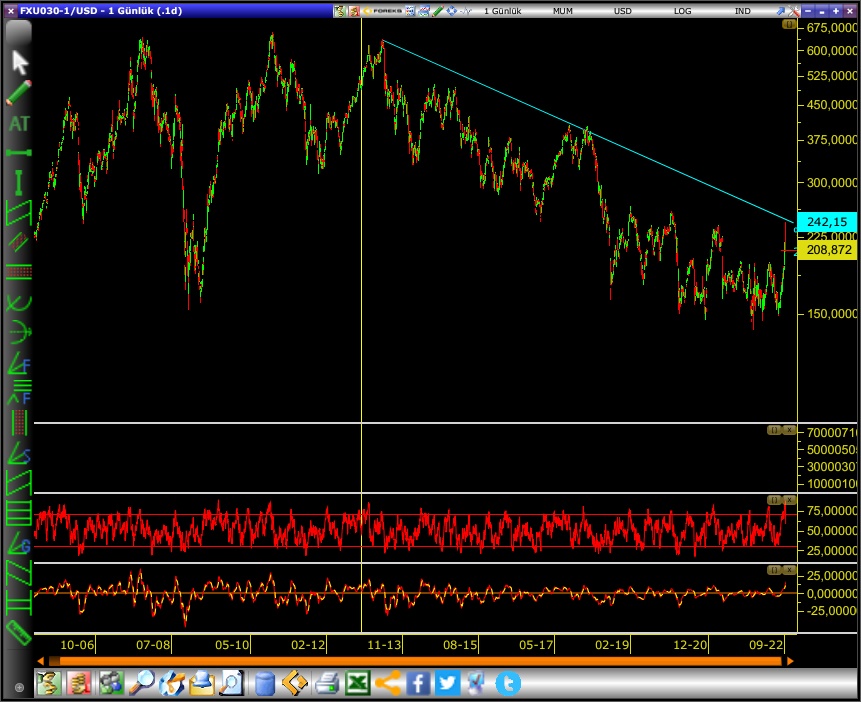Select the double-bar cycle lines tool
The width and height of the screenshot is (861, 702).
coord(19,603)
